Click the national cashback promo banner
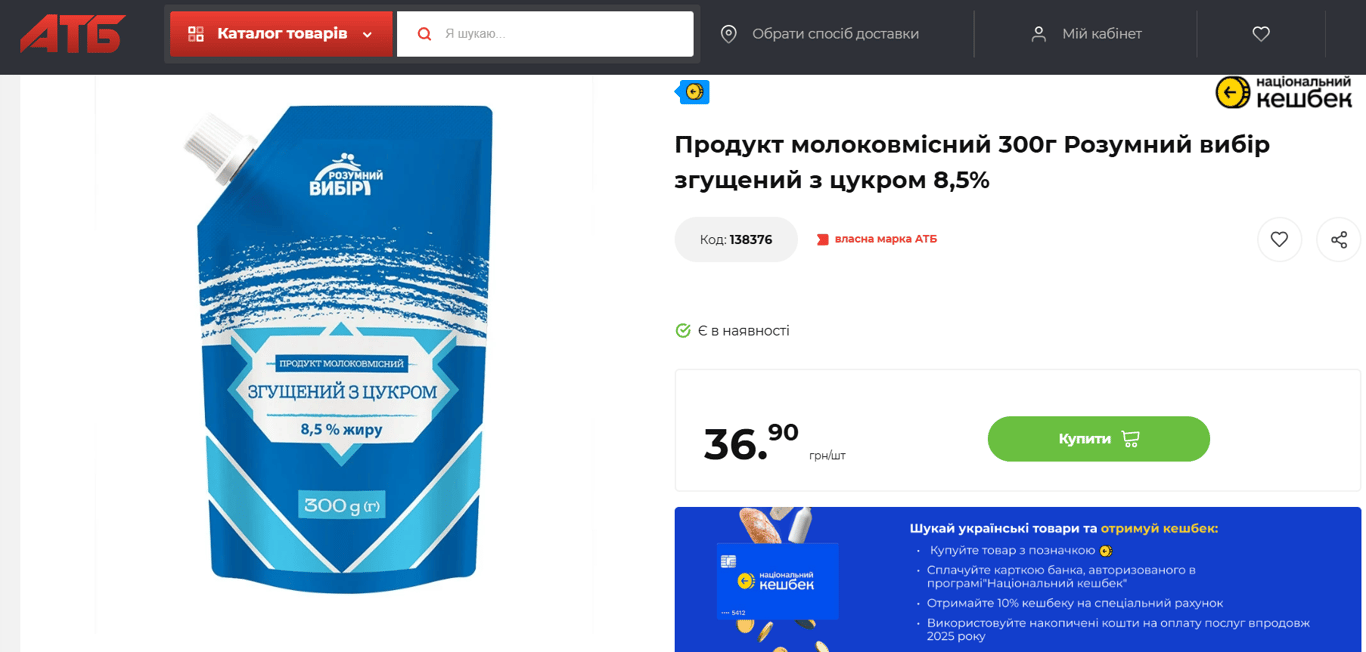 (1018, 579)
